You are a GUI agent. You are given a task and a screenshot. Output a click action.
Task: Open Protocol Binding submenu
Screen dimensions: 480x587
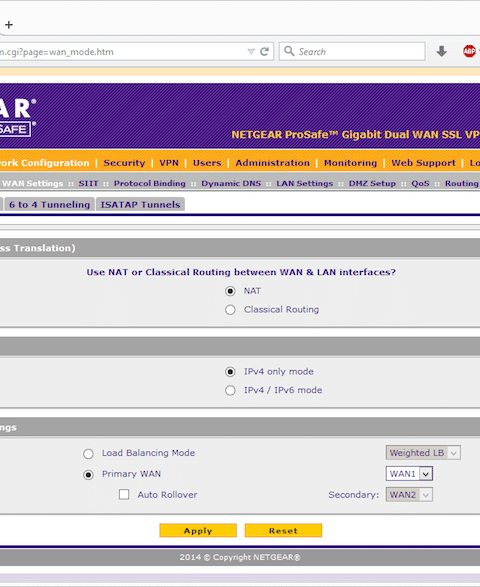tap(150, 183)
